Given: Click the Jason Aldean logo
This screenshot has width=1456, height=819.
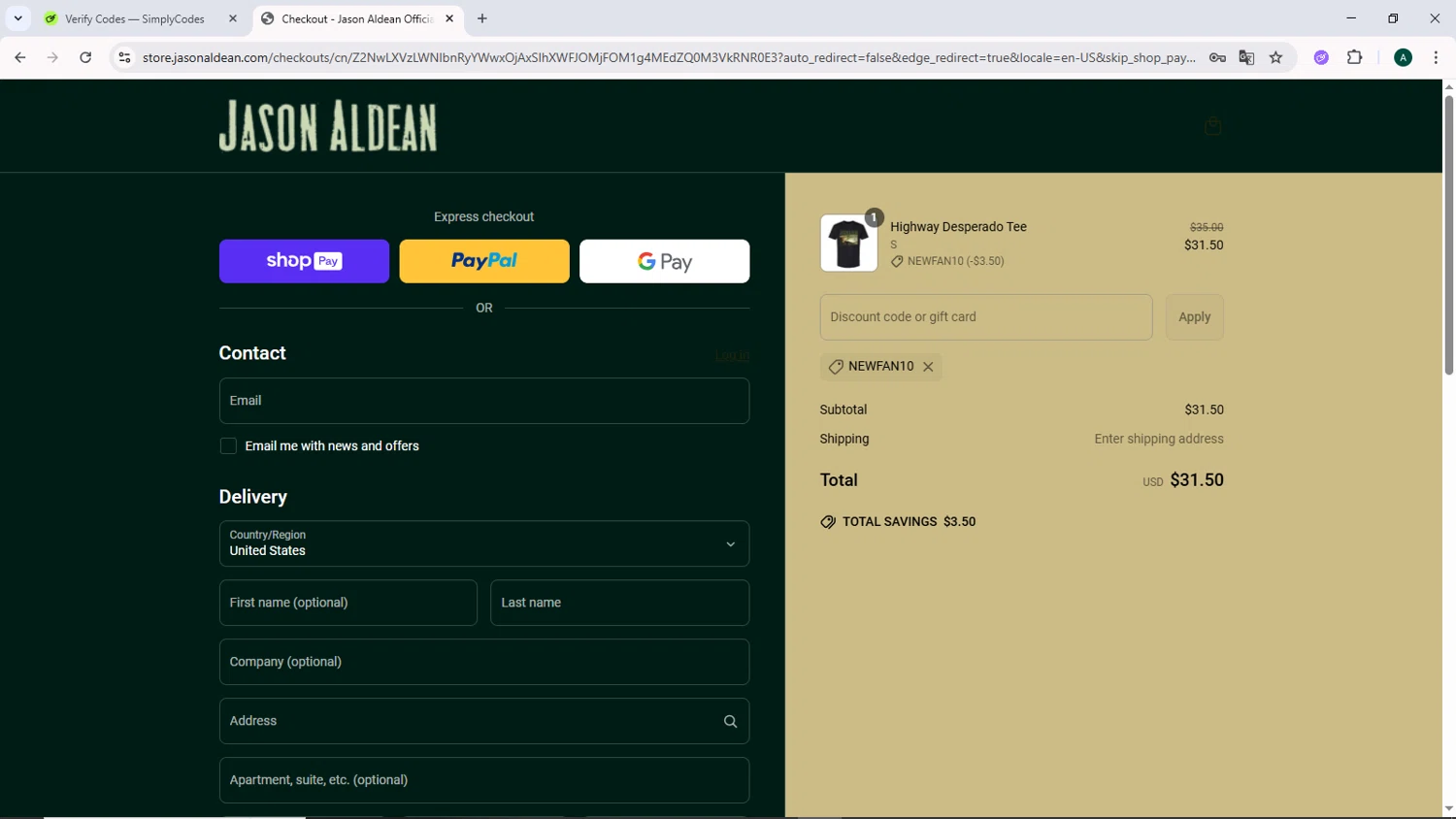Looking at the screenshot, I should pos(328,126).
